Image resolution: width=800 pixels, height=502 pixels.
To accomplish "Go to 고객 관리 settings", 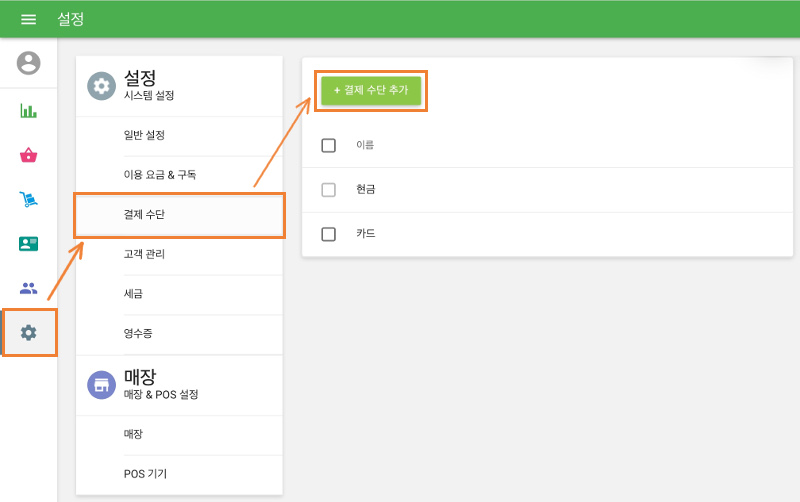I will point(144,254).
